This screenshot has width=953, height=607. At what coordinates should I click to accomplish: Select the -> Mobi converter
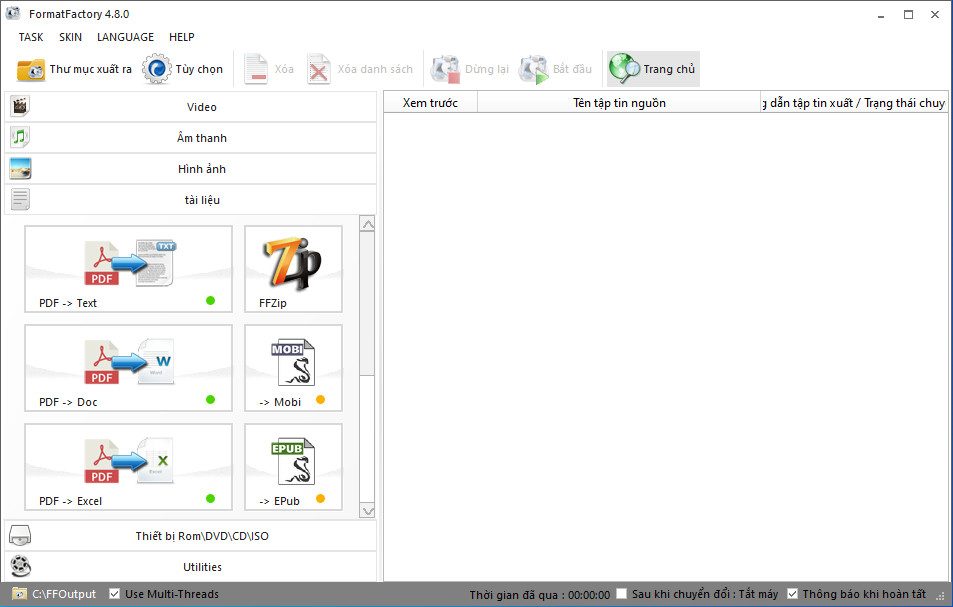(x=293, y=368)
